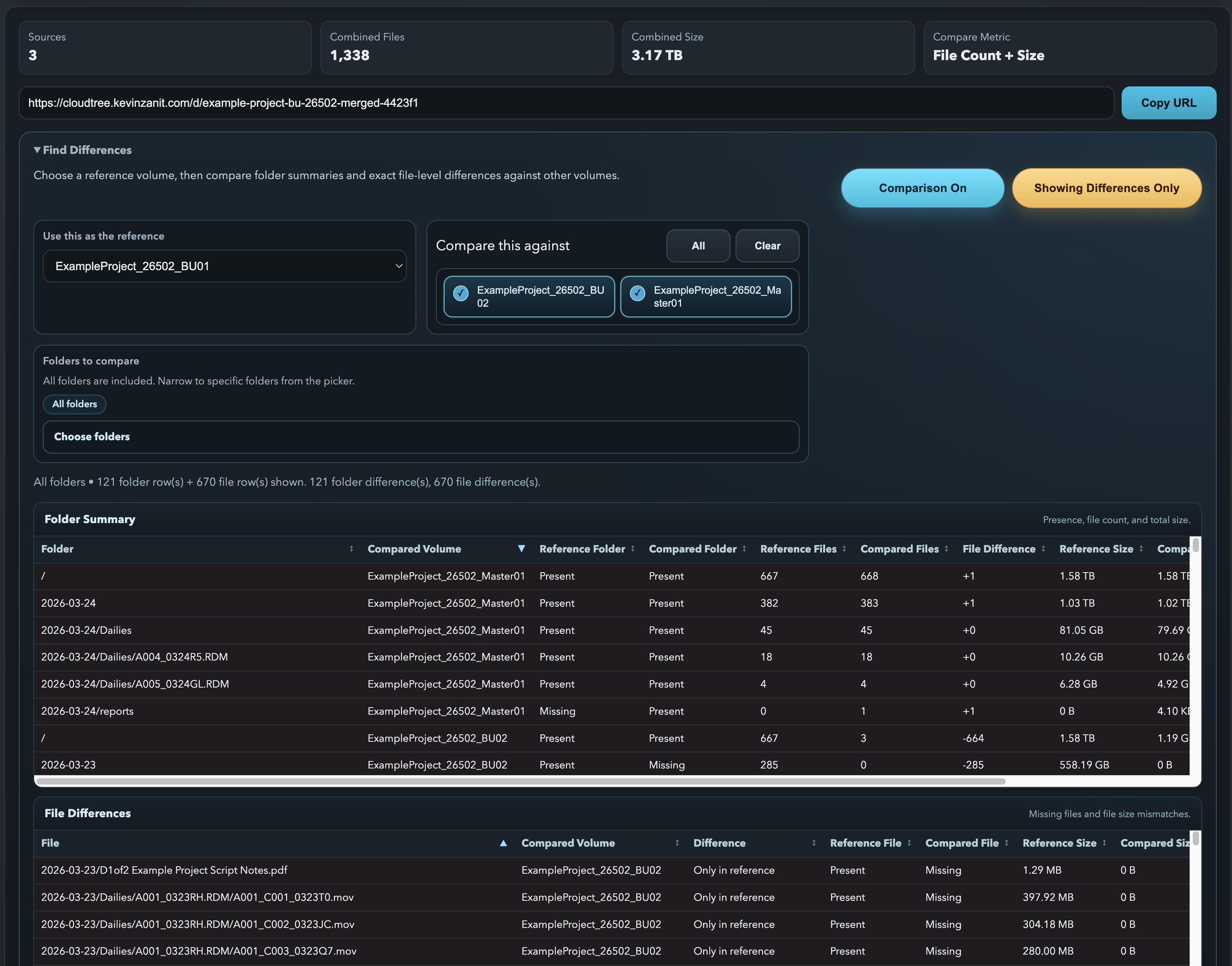Sort by File Difference column icon
This screenshot has height=966, width=1232.
[1043, 549]
